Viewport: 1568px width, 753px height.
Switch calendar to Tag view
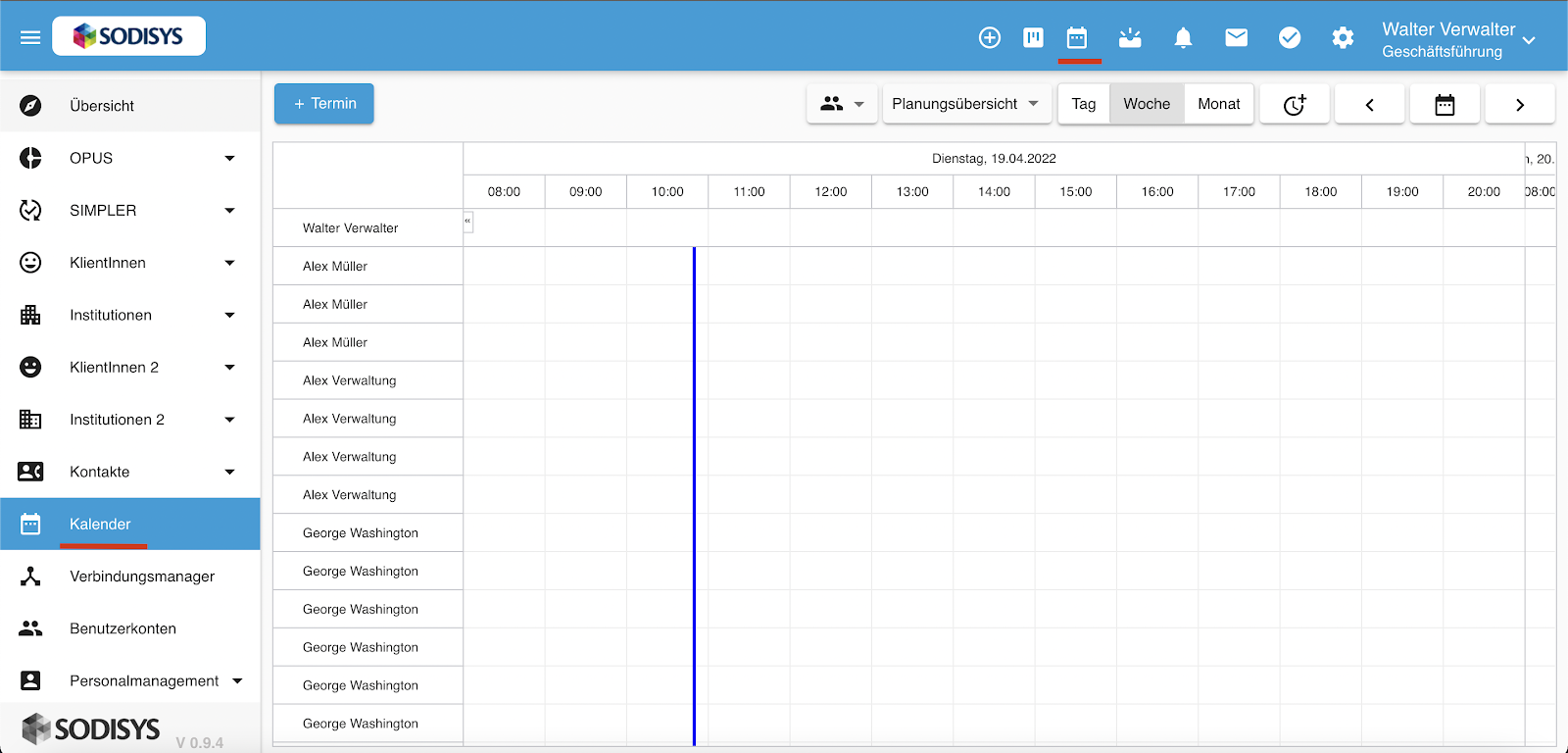coord(1084,104)
